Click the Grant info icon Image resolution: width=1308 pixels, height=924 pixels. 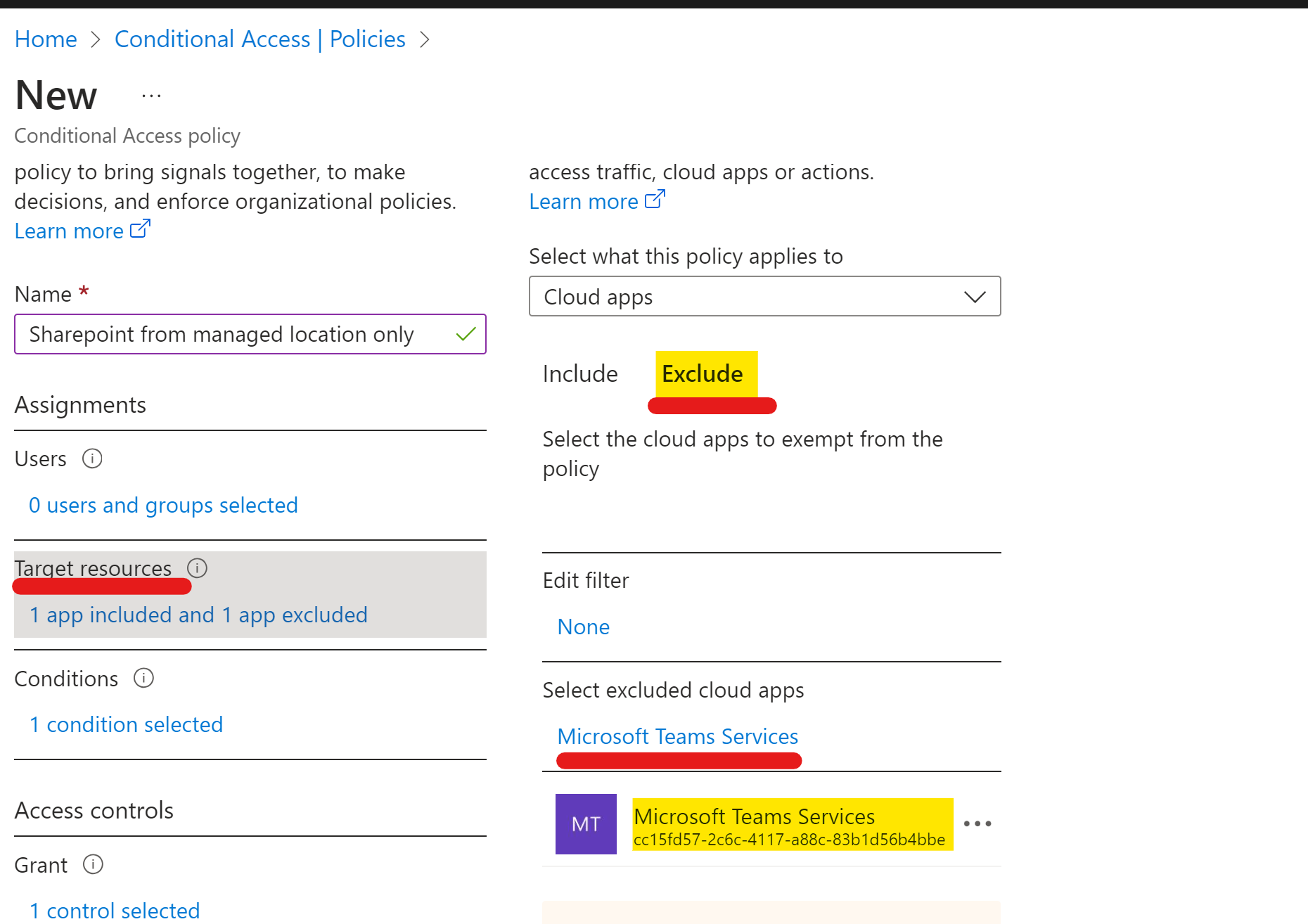[93, 864]
